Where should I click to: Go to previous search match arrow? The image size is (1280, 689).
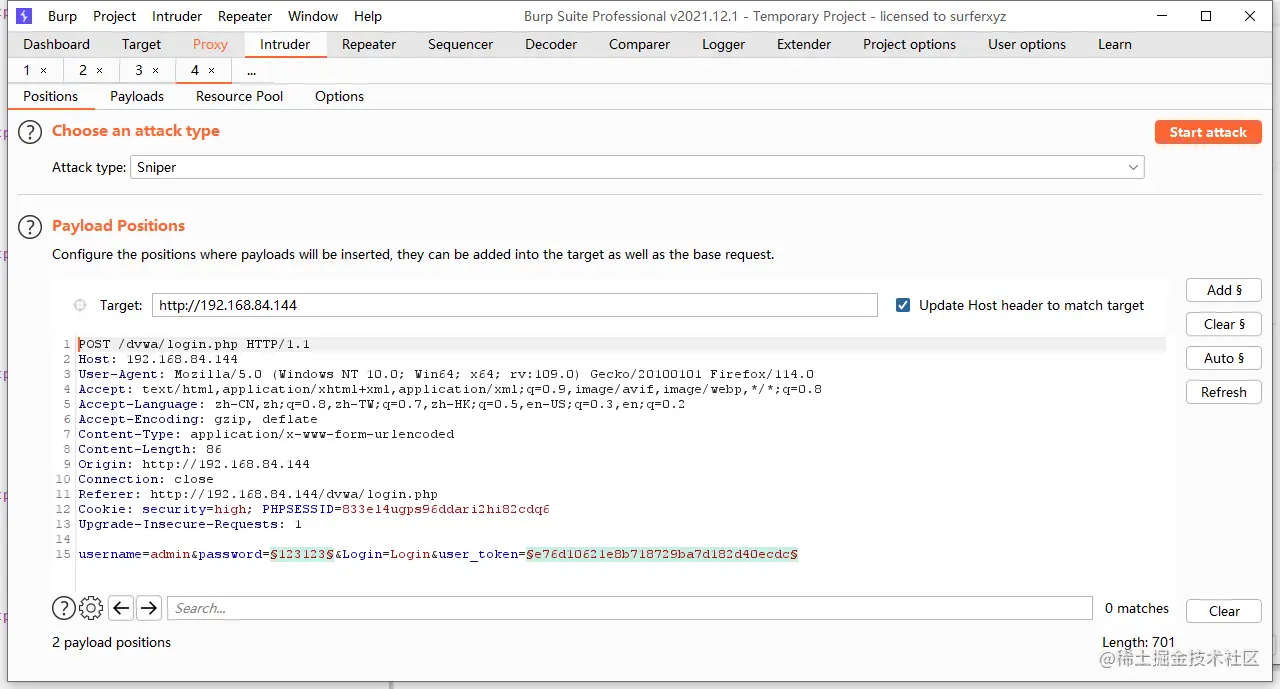click(121, 608)
